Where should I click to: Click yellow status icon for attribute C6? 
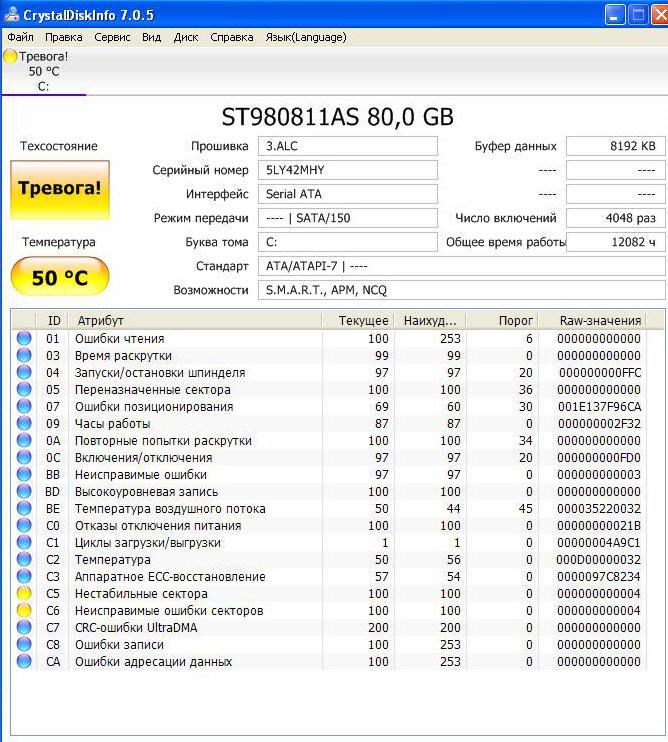click(24, 611)
